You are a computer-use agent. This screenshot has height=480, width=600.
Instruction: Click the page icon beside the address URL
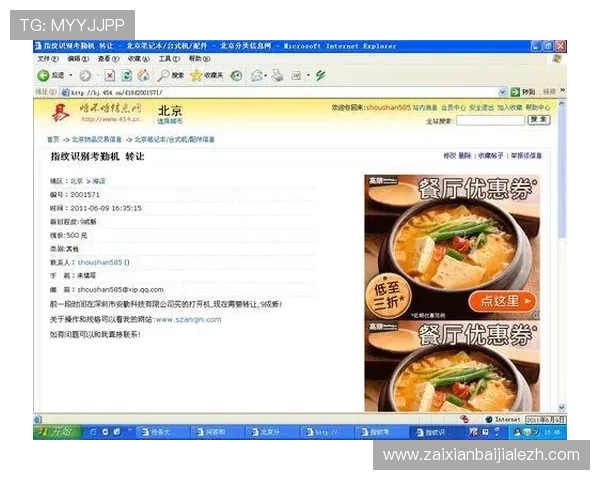pyautogui.click(x=65, y=92)
